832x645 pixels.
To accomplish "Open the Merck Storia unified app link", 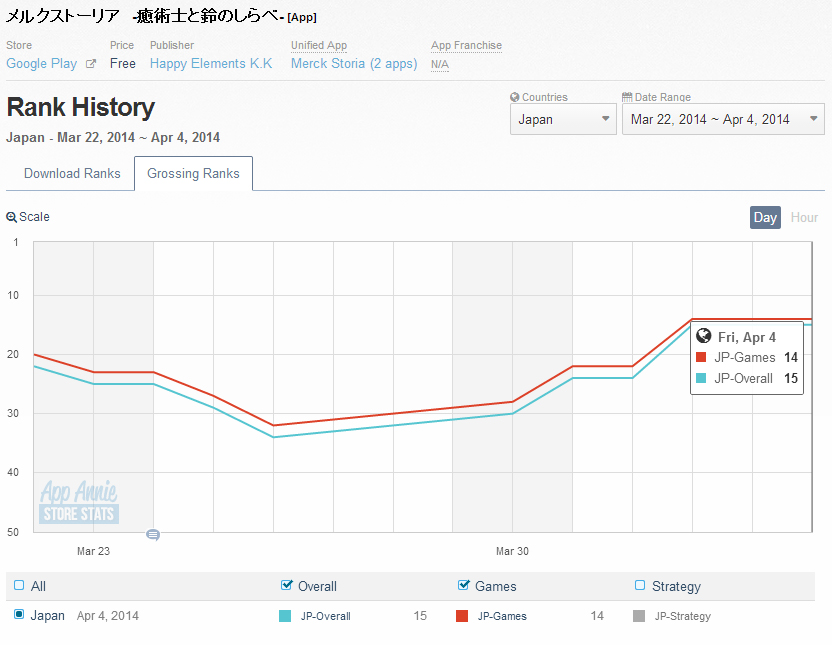I will 354,63.
